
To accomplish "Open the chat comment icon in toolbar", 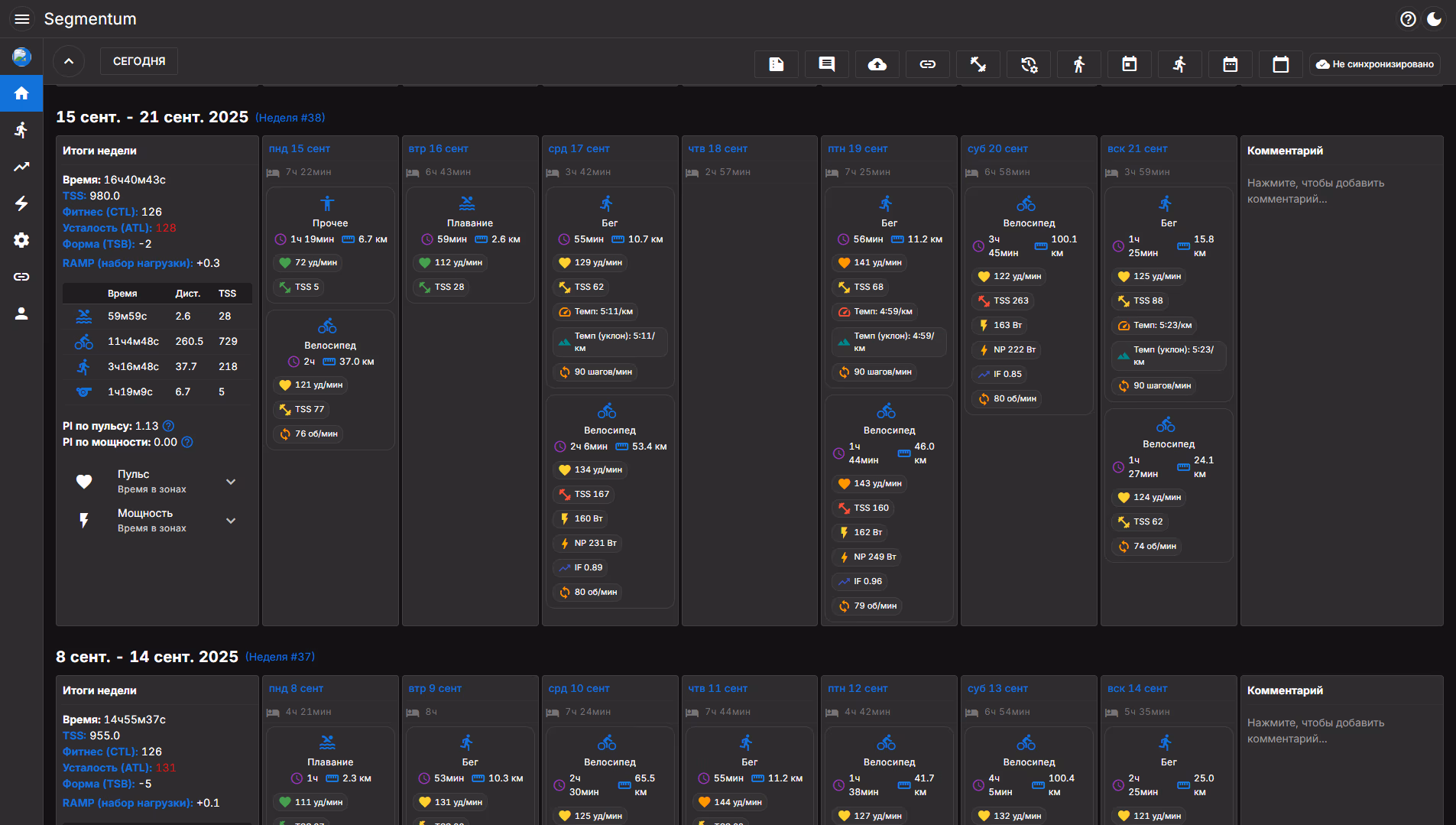I will click(x=826, y=64).
